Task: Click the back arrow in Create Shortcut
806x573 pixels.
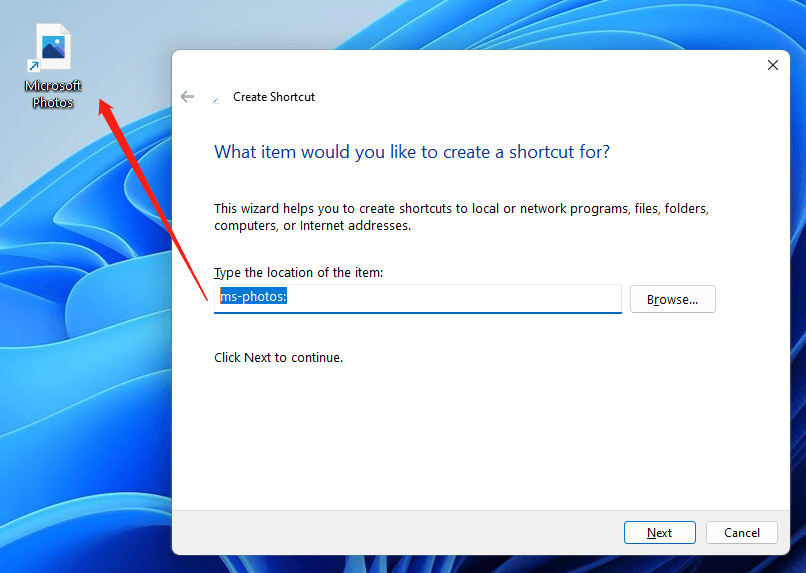Action: click(188, 97)
